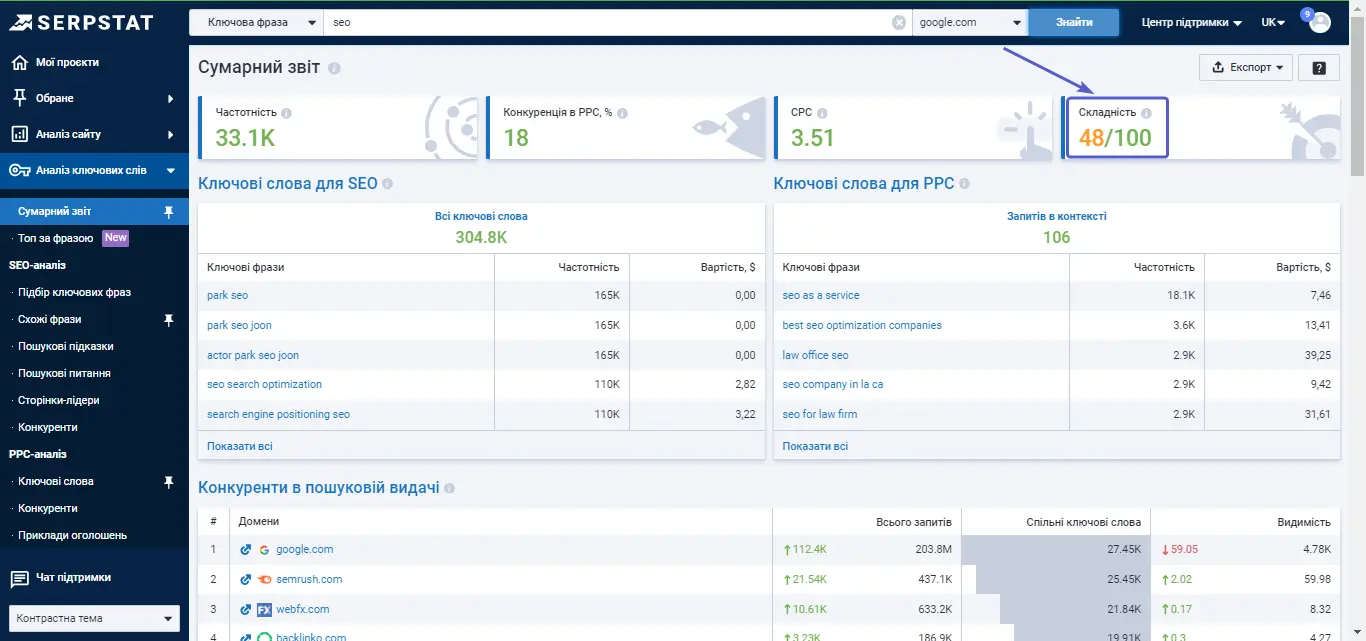Viewport: 1366px width, 641px height.
Task: Click key icon of Аналіз ключових слів
Action: (19, 170)
